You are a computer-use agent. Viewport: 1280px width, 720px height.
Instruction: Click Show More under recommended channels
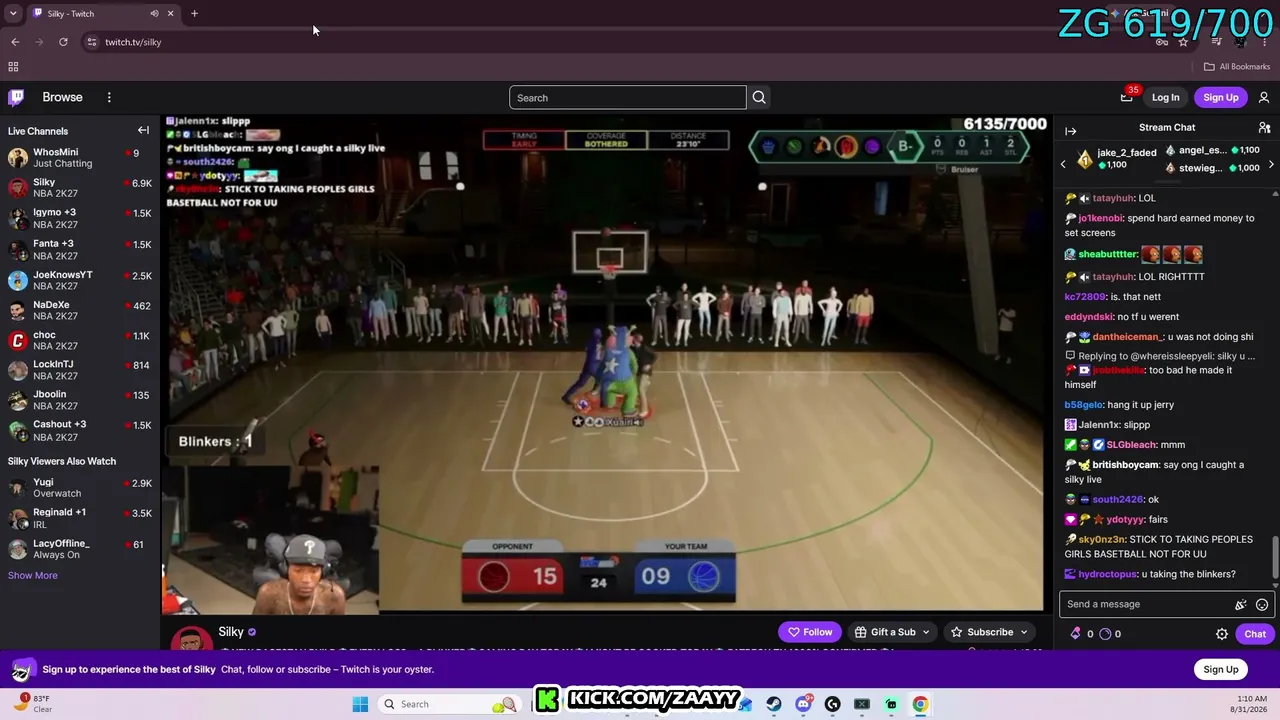33,575
